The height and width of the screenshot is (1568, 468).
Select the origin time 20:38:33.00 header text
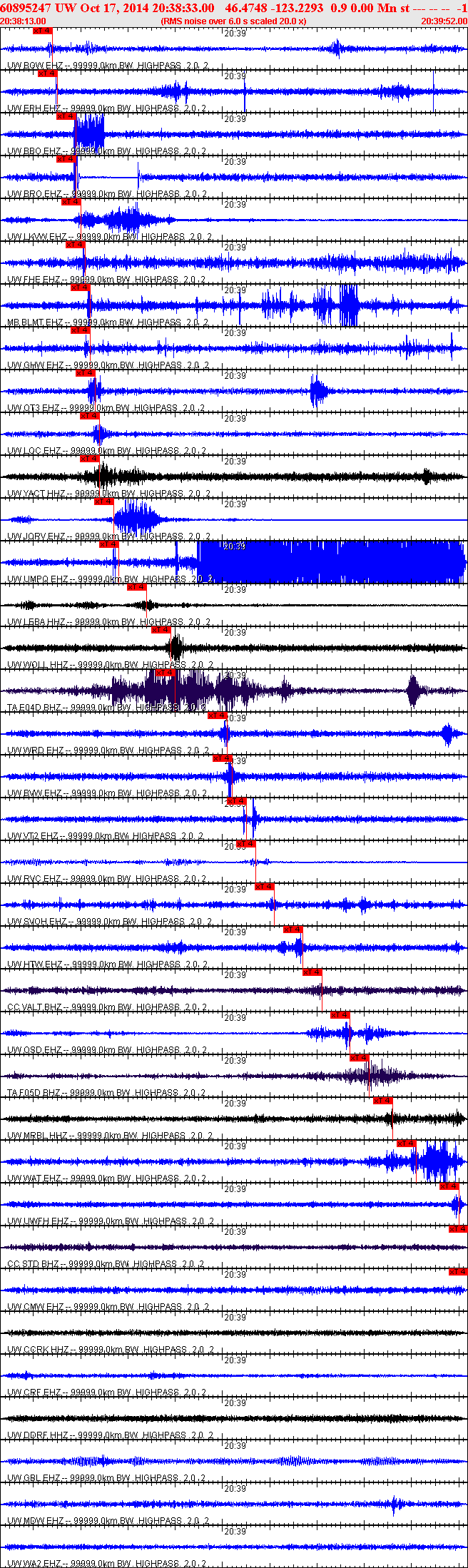[178, 8]
